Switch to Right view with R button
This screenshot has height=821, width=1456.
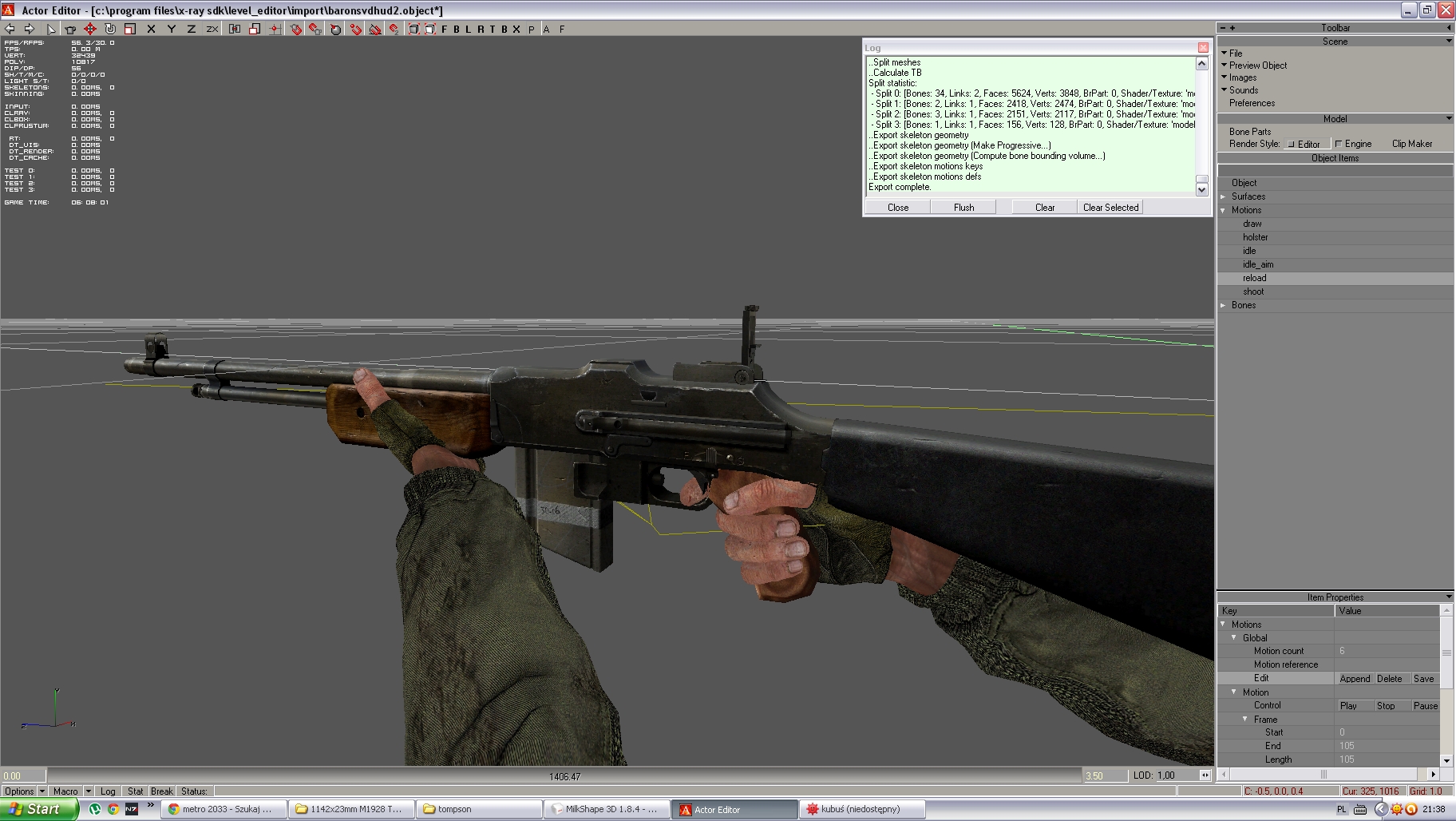point(481,29)
